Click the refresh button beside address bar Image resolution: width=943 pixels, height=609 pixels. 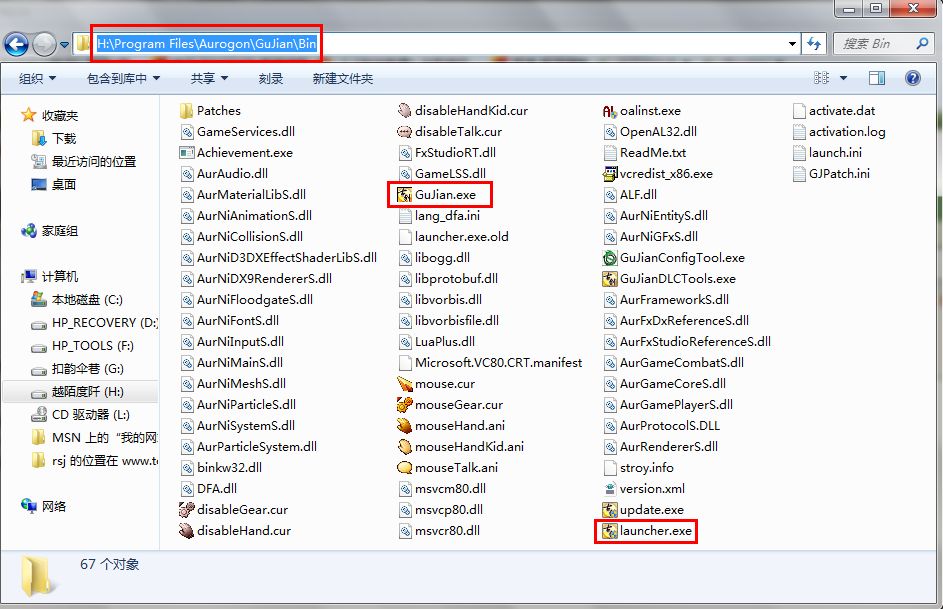(x=814, y=44)
